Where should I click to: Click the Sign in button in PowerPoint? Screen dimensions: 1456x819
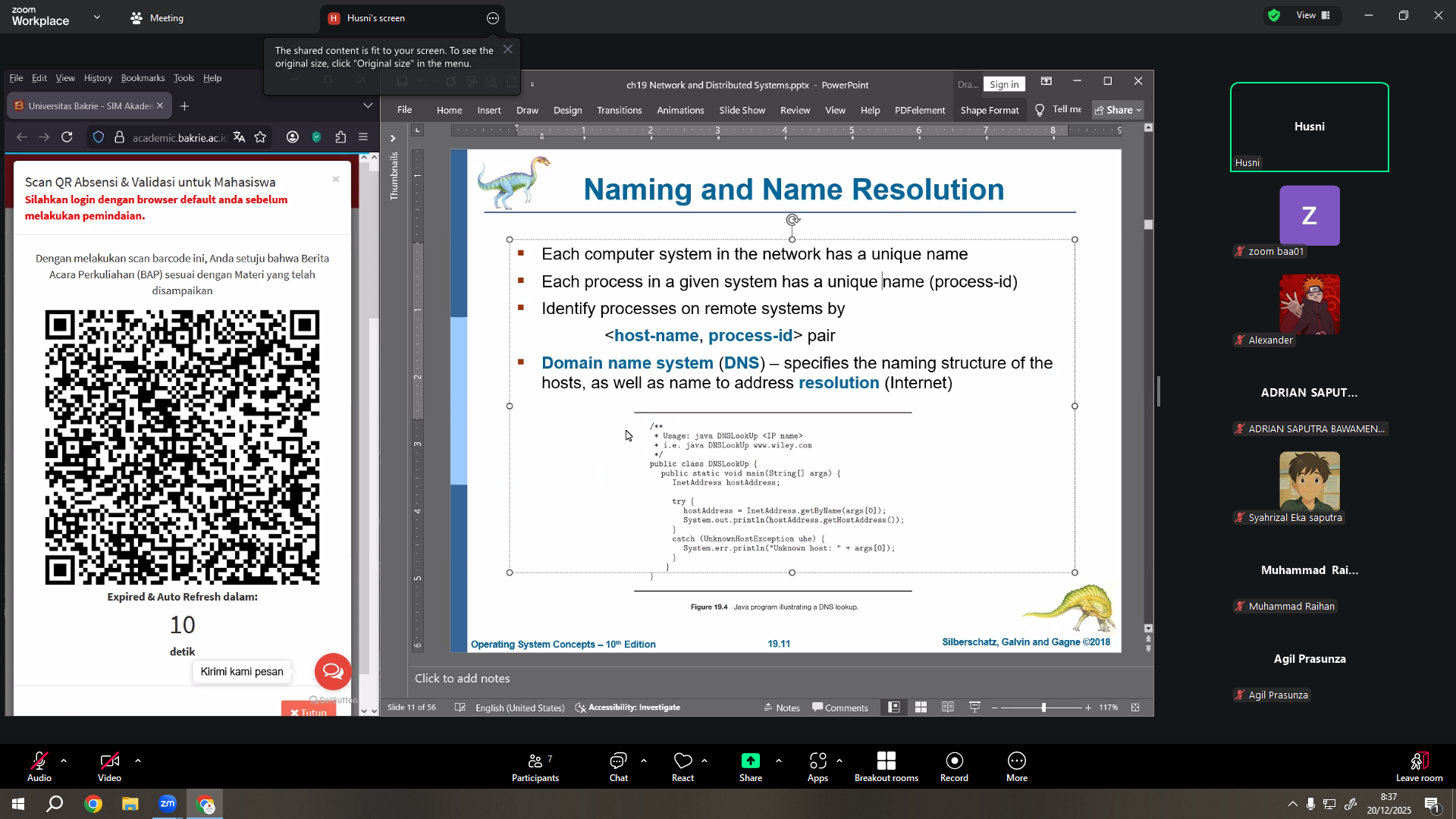(x=1004, y=84)
